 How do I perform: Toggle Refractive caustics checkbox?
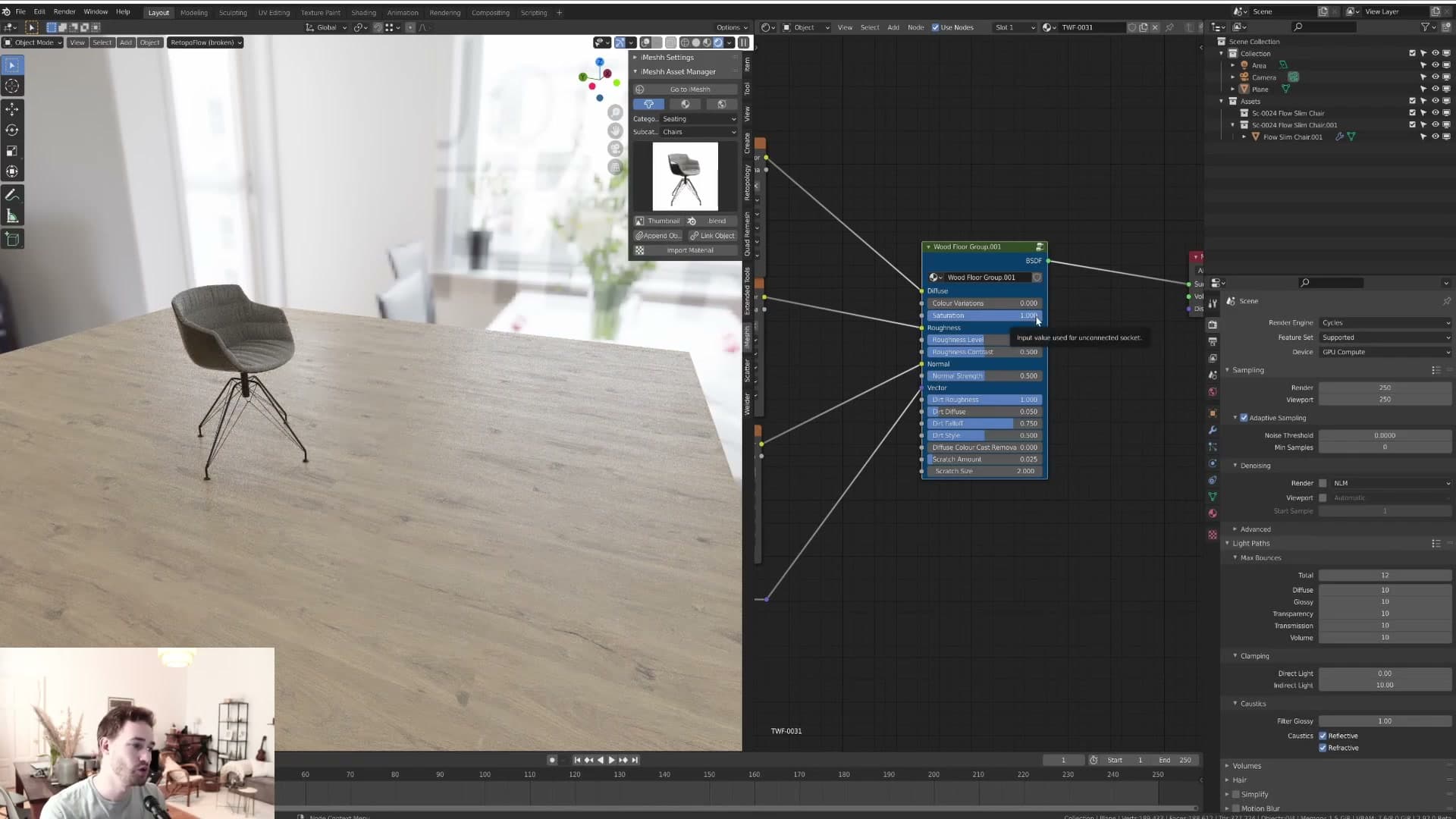click(x=1323, y=748)
